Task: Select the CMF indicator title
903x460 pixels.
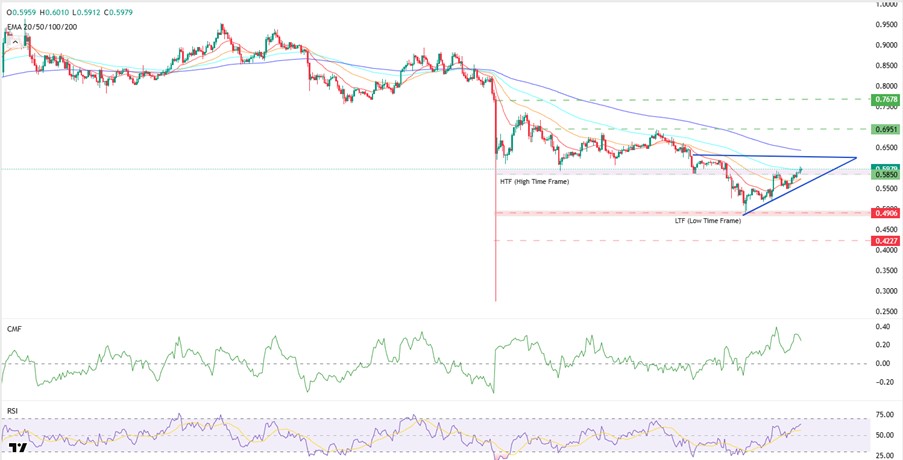Action: 15,328
